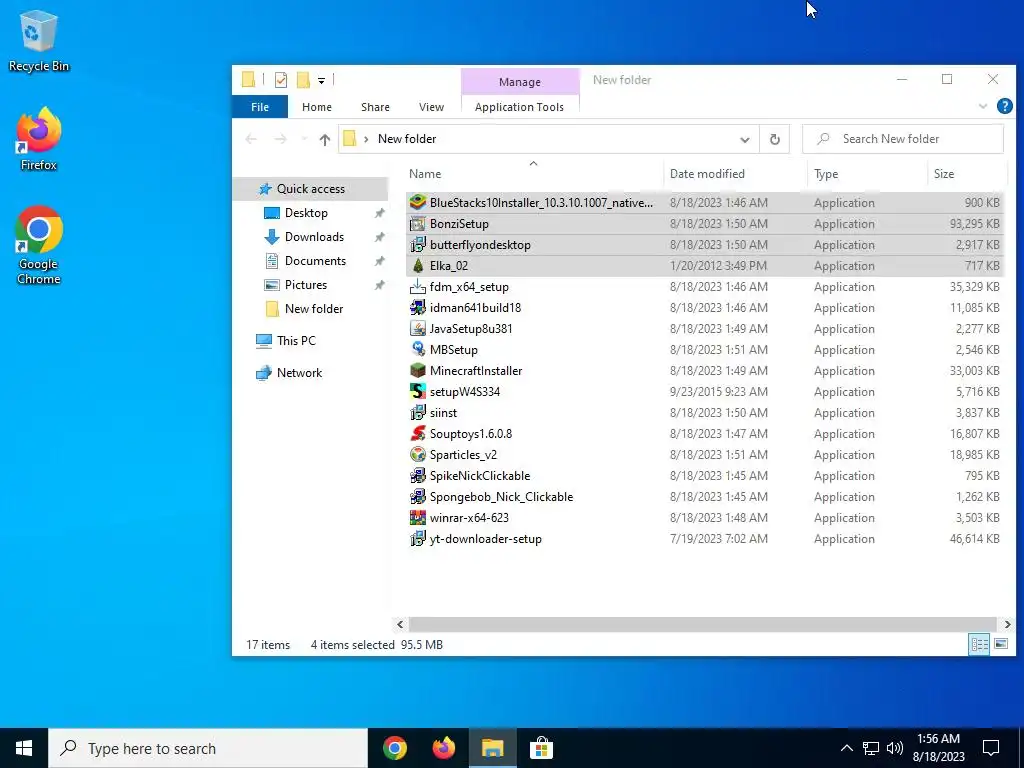Open the notification Action Center icon
Image resolution: width=1024 pixels, height=768 pixels.
point(991,748)
